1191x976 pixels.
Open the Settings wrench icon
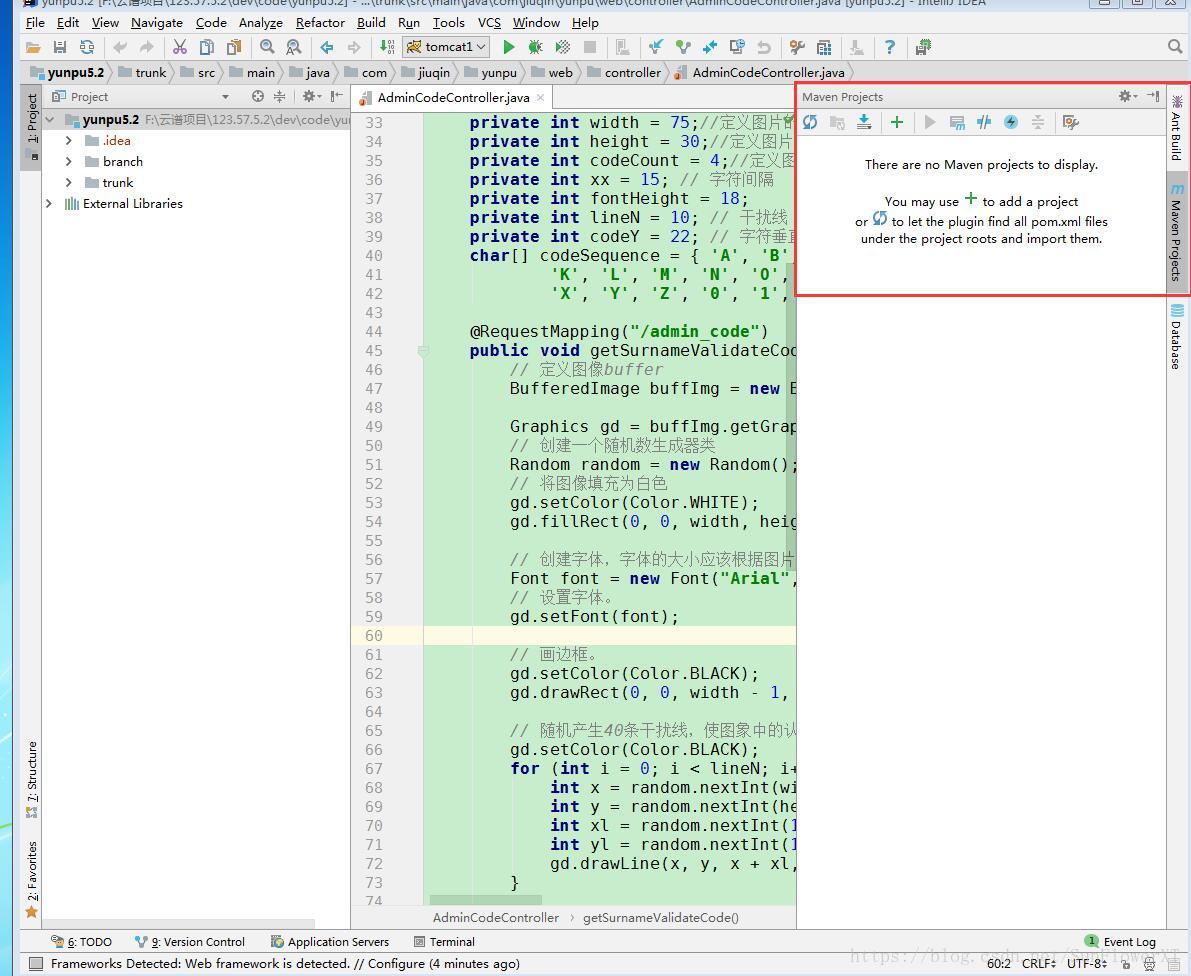tap(797, 47)
